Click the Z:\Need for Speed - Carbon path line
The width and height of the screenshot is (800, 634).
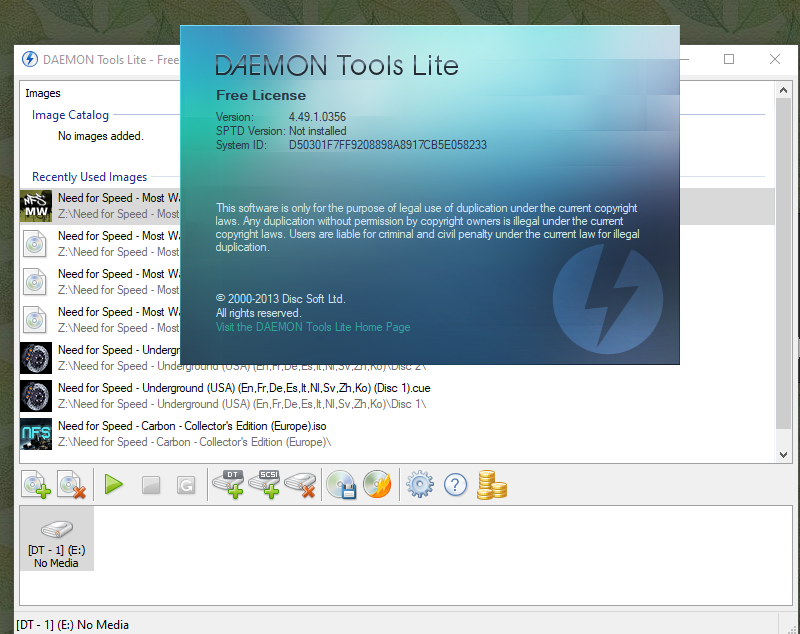[x=194, y=442]
